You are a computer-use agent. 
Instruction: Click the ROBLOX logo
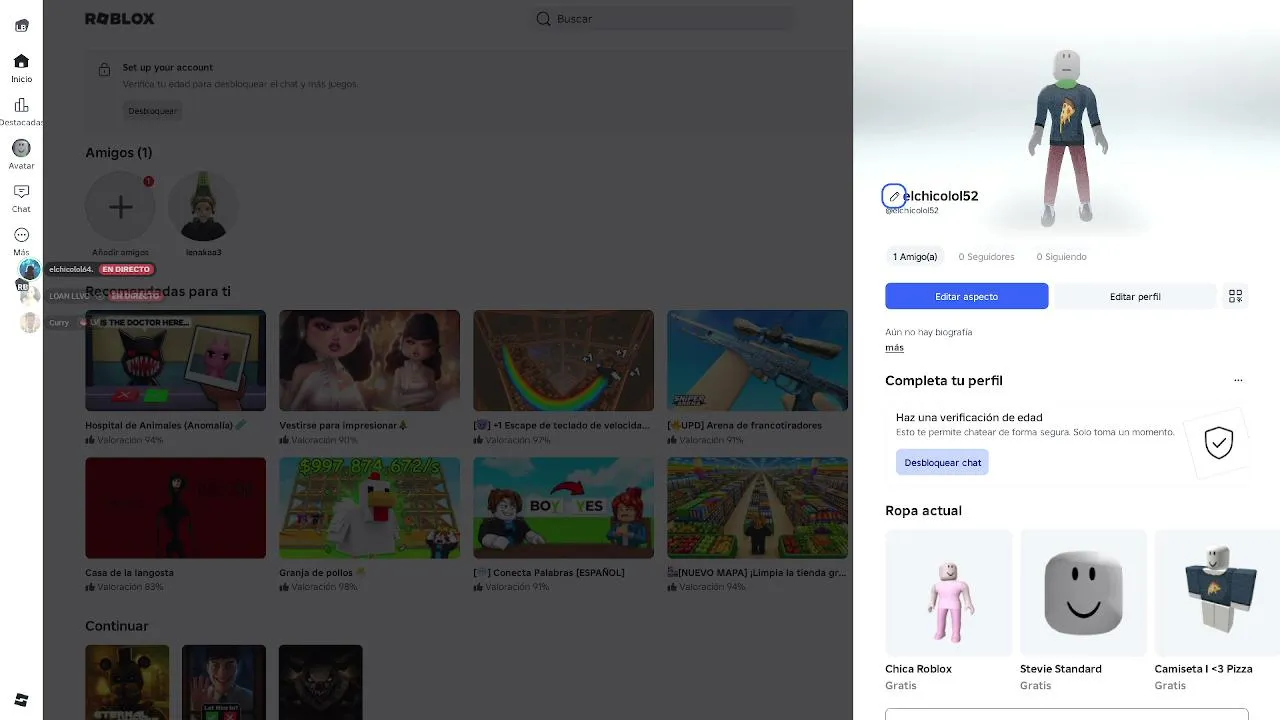120,19
